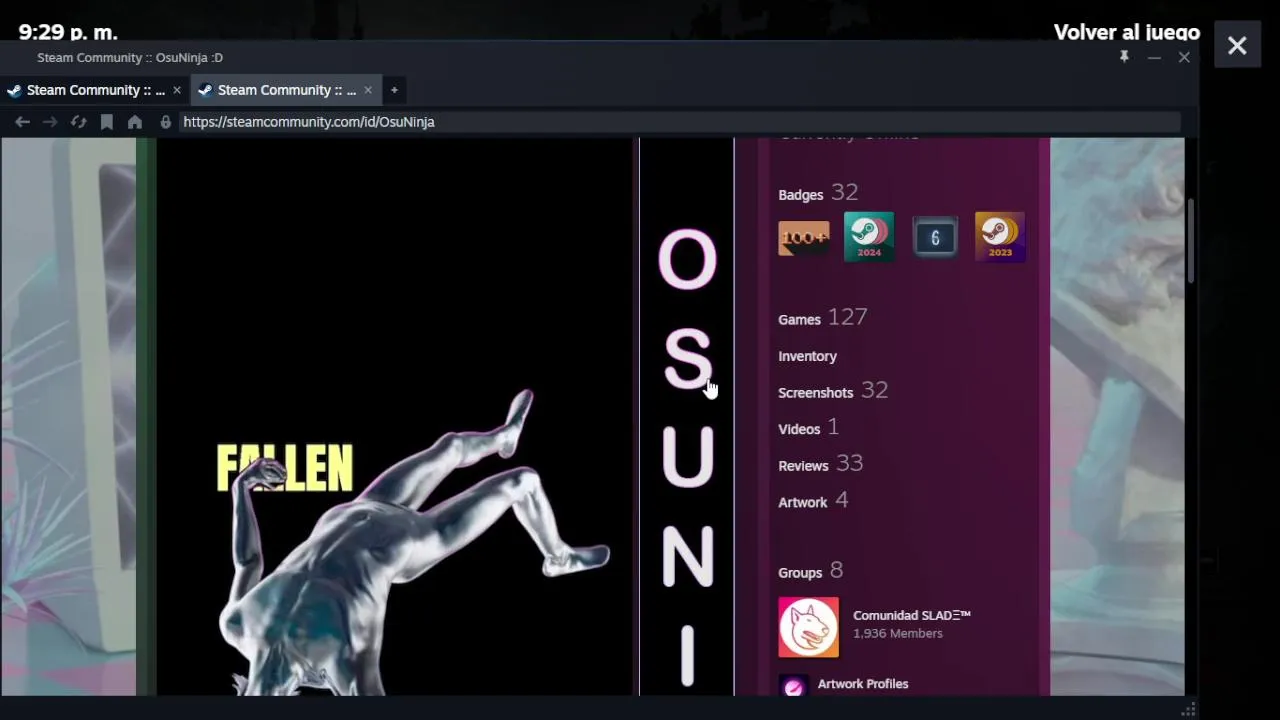Click the padlock security icon

[x=166, y=122]
